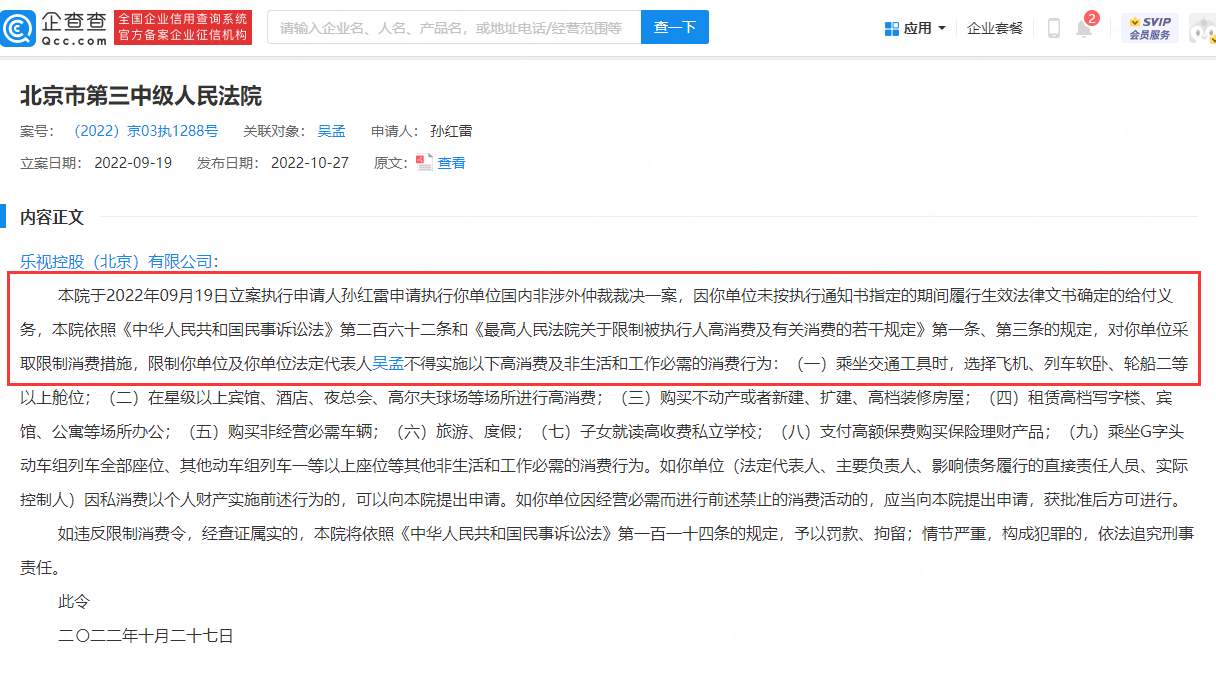Open 企业套餐 menu item
Viewport: 1216px width, 674px height.
coord(995,28)
